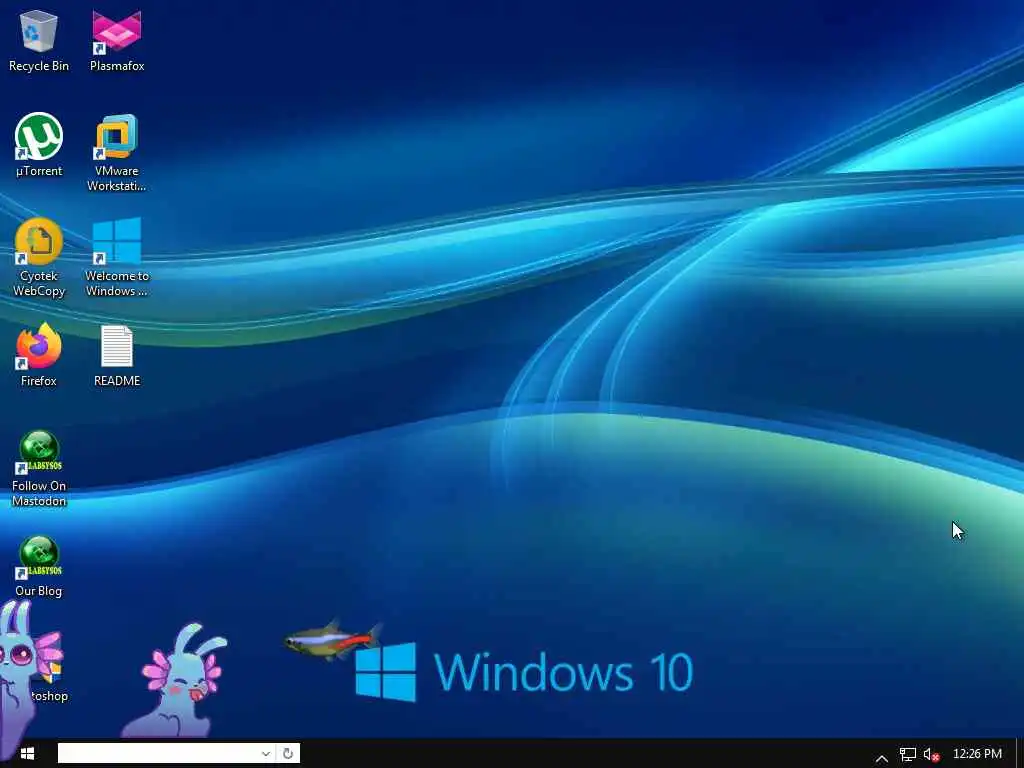Click the Show Desktop strip at taskbar end
The height and width of the screenshot is (768, 1024).
[1019, 754]
